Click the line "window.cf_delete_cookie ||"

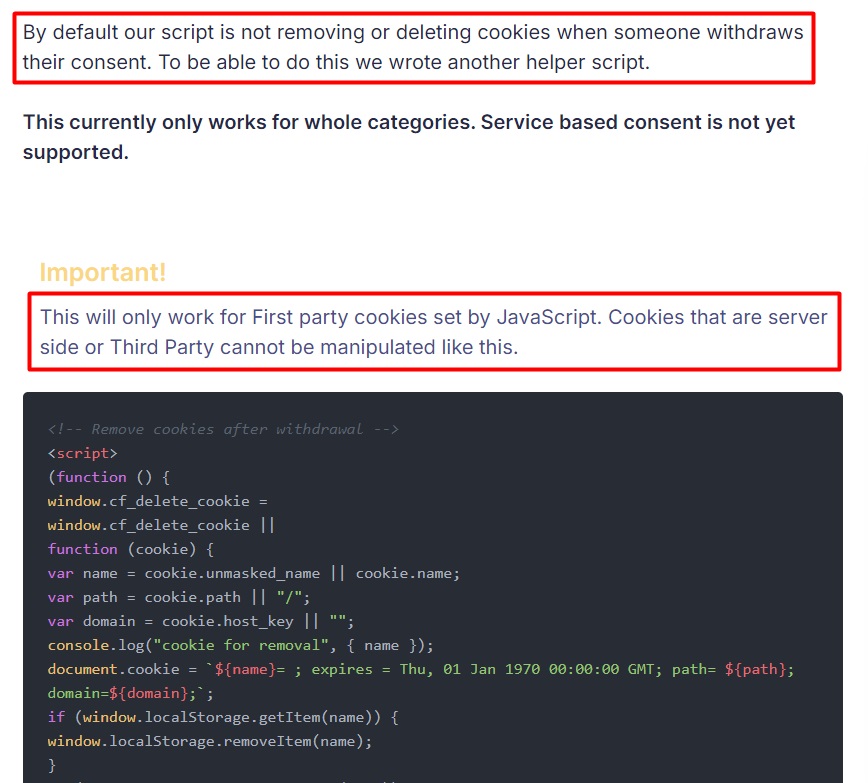pos(161,525)
